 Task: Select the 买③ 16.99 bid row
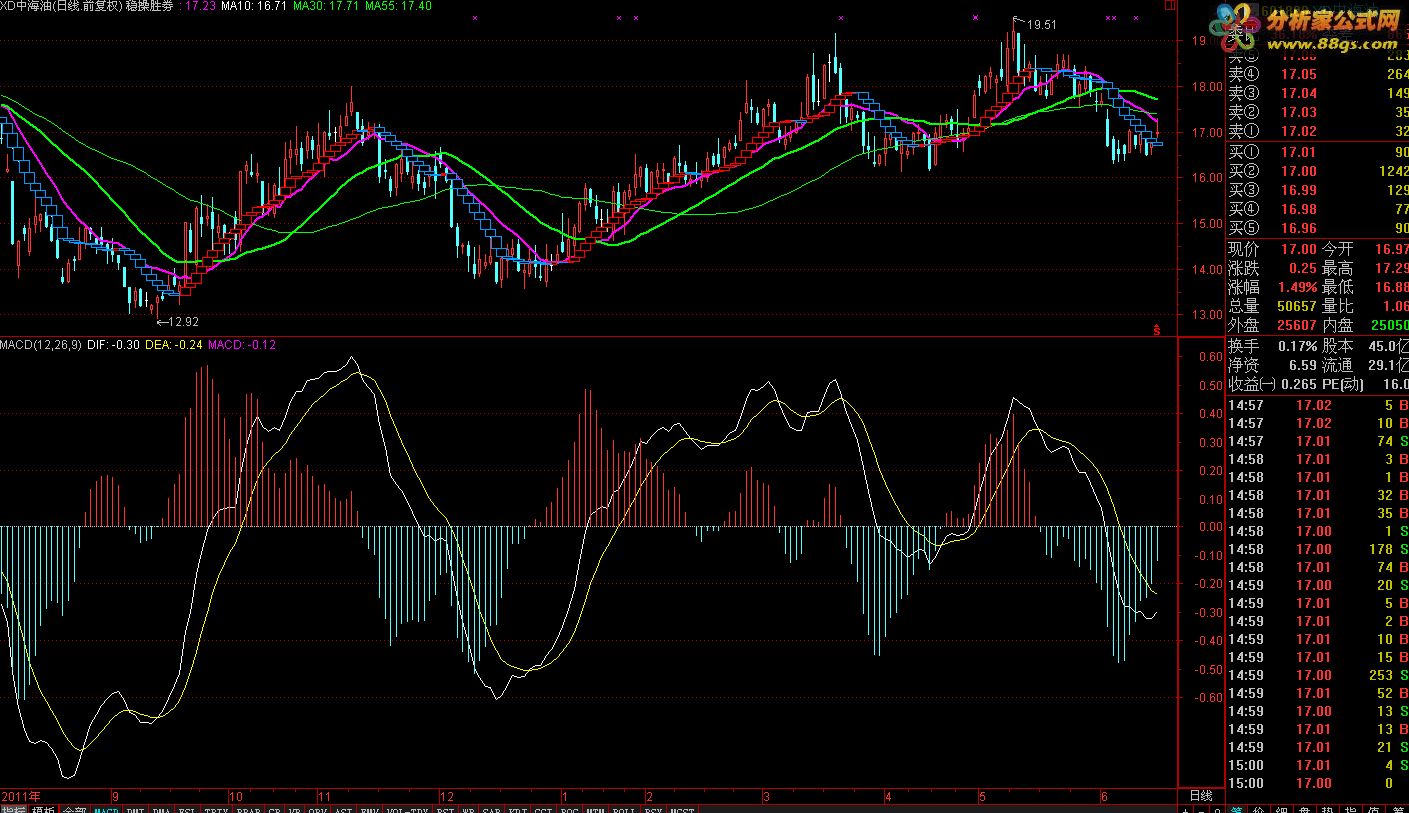tap(1318, 190)
